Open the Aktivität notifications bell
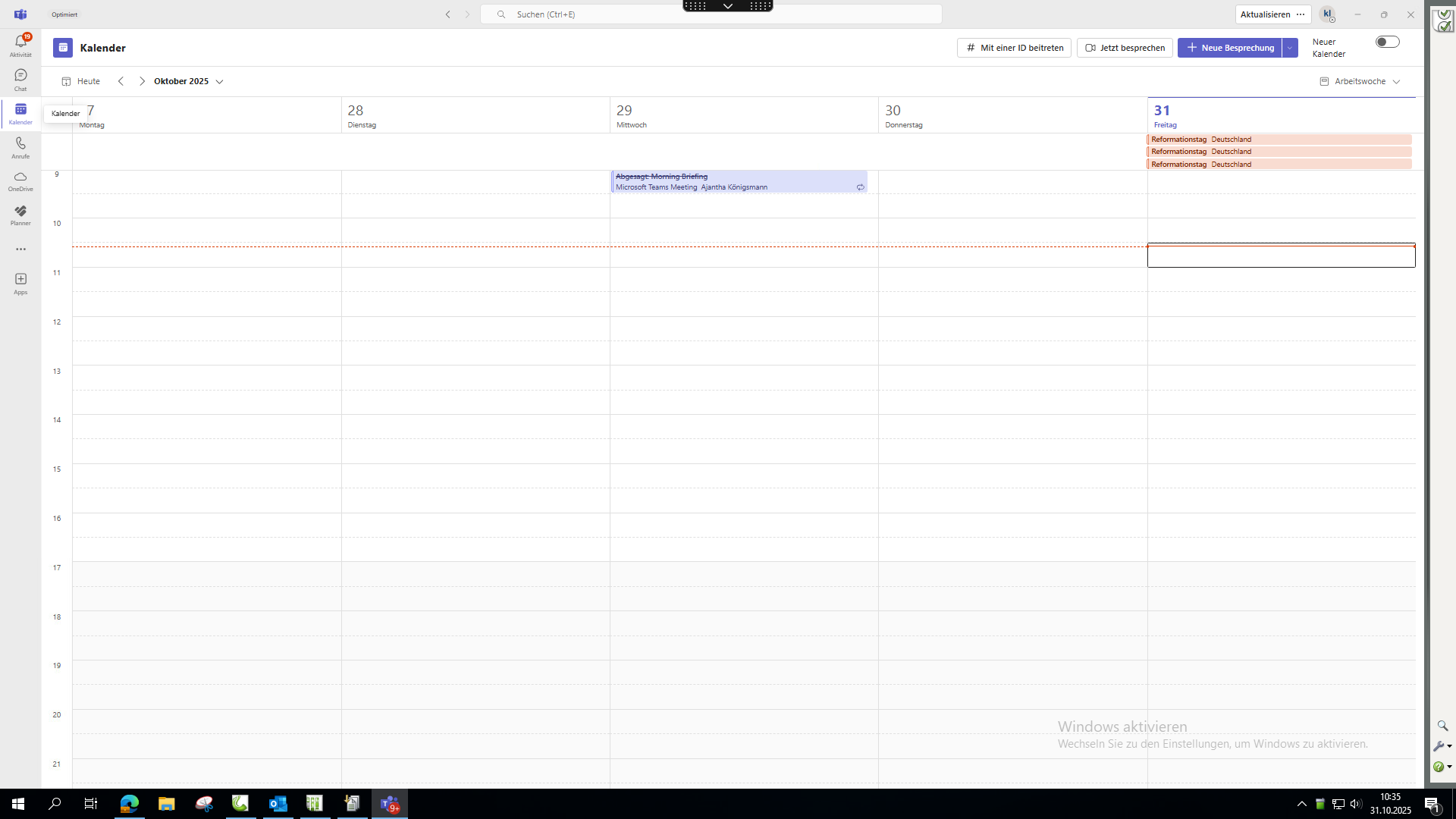Screen dimensions: 1456x819 pos(20,44)
